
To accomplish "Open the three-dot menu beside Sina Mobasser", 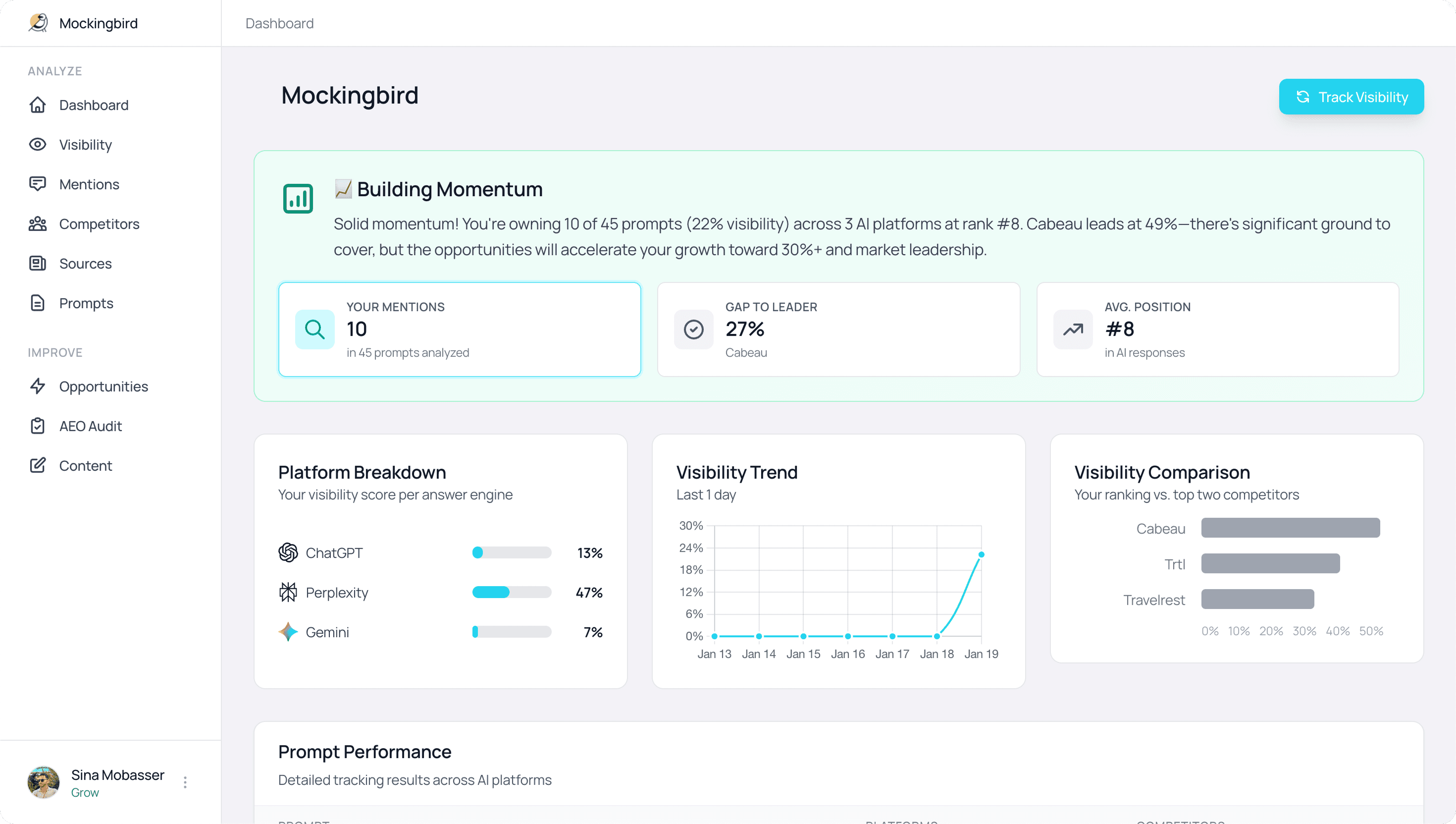I will (185, 782).
